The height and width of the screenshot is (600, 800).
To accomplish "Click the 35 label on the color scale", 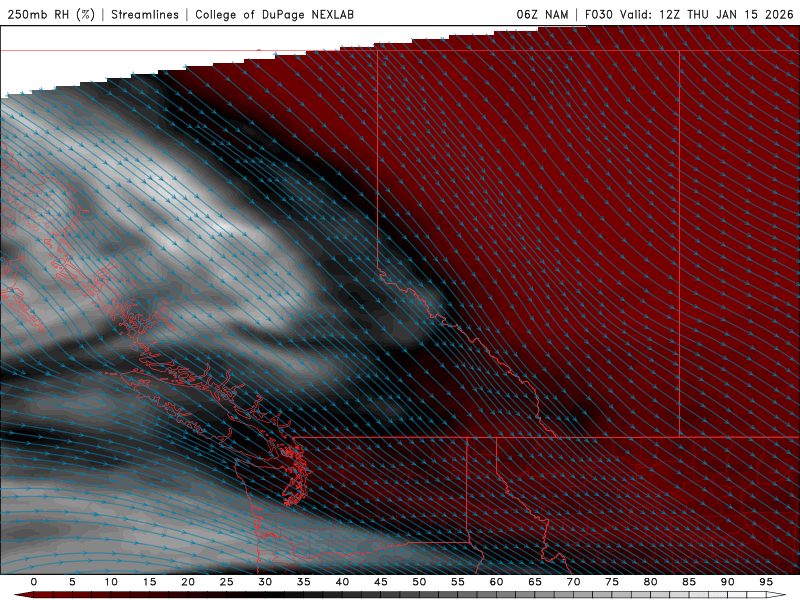I will [x=304, y=582].
